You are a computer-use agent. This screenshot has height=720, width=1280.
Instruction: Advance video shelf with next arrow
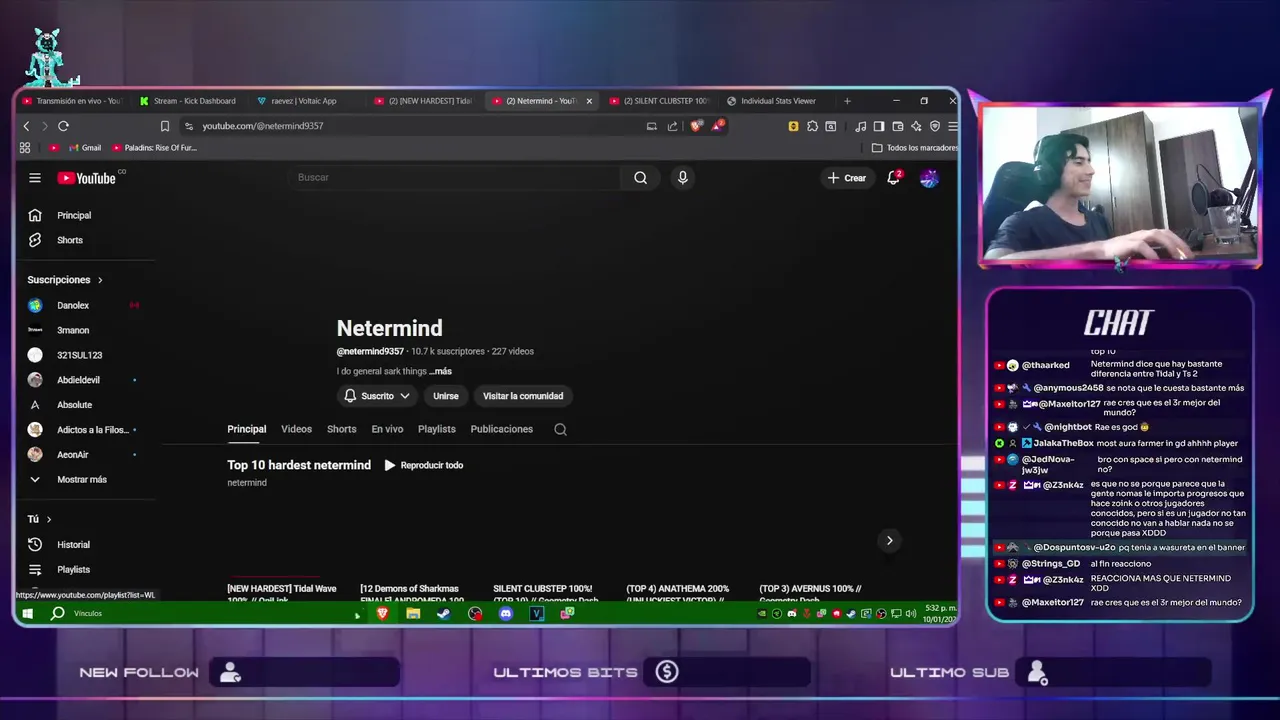[889, 540]
